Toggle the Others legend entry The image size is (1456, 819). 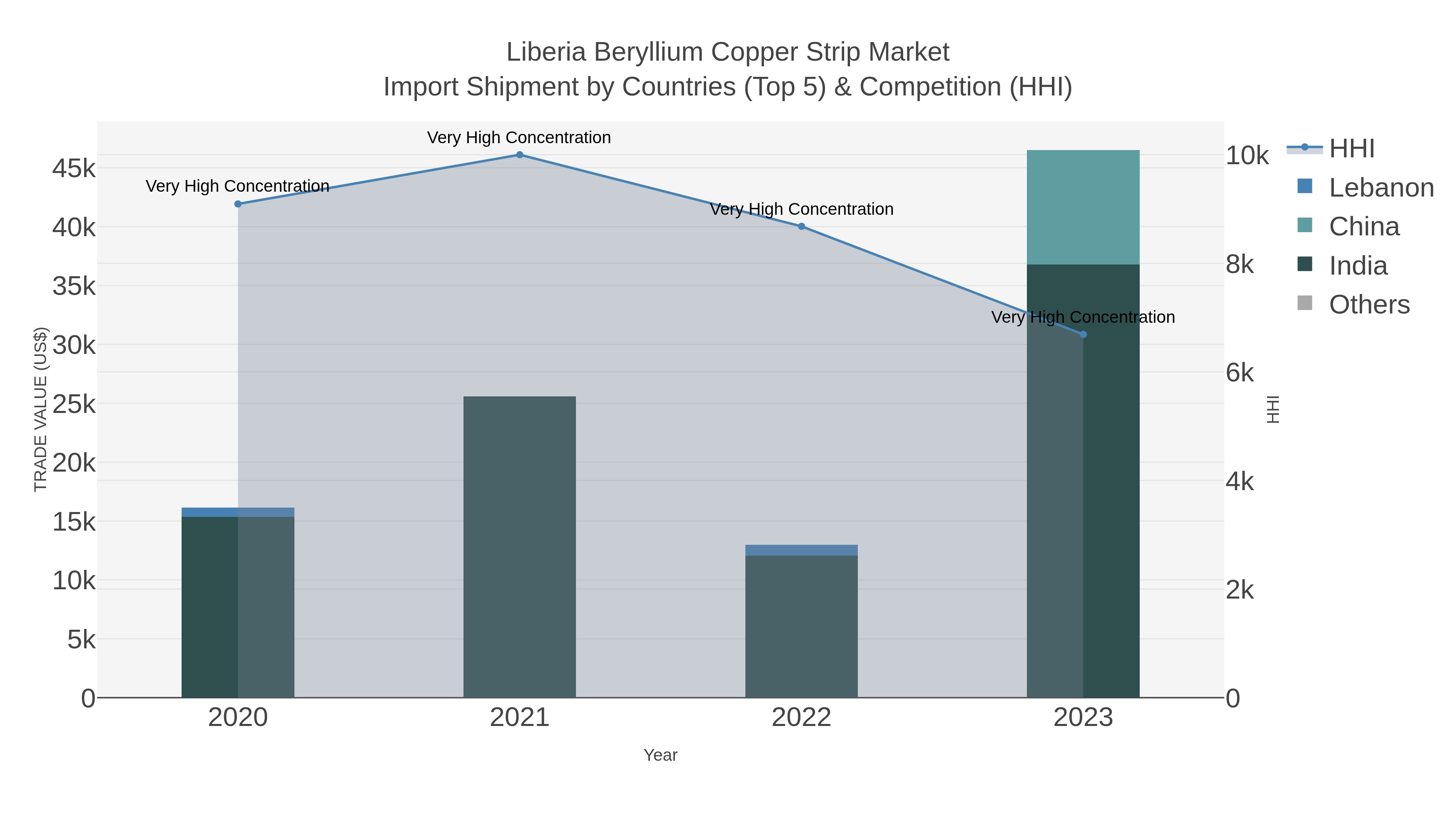(1353, 305)
